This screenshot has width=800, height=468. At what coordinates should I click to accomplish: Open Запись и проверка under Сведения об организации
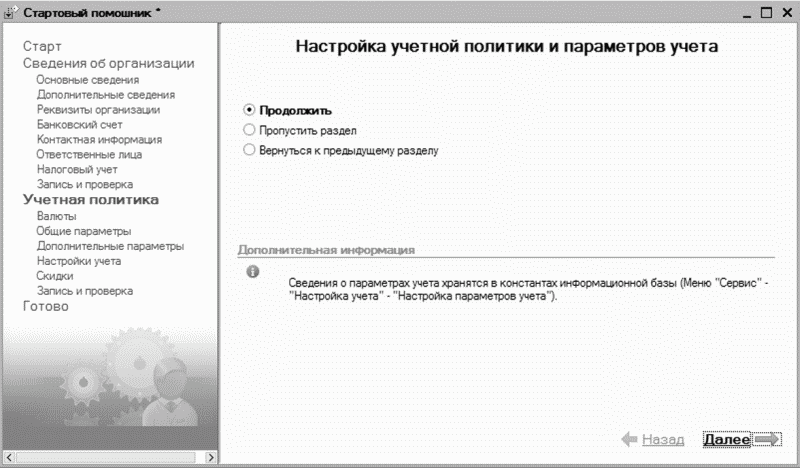coord(85,184)
